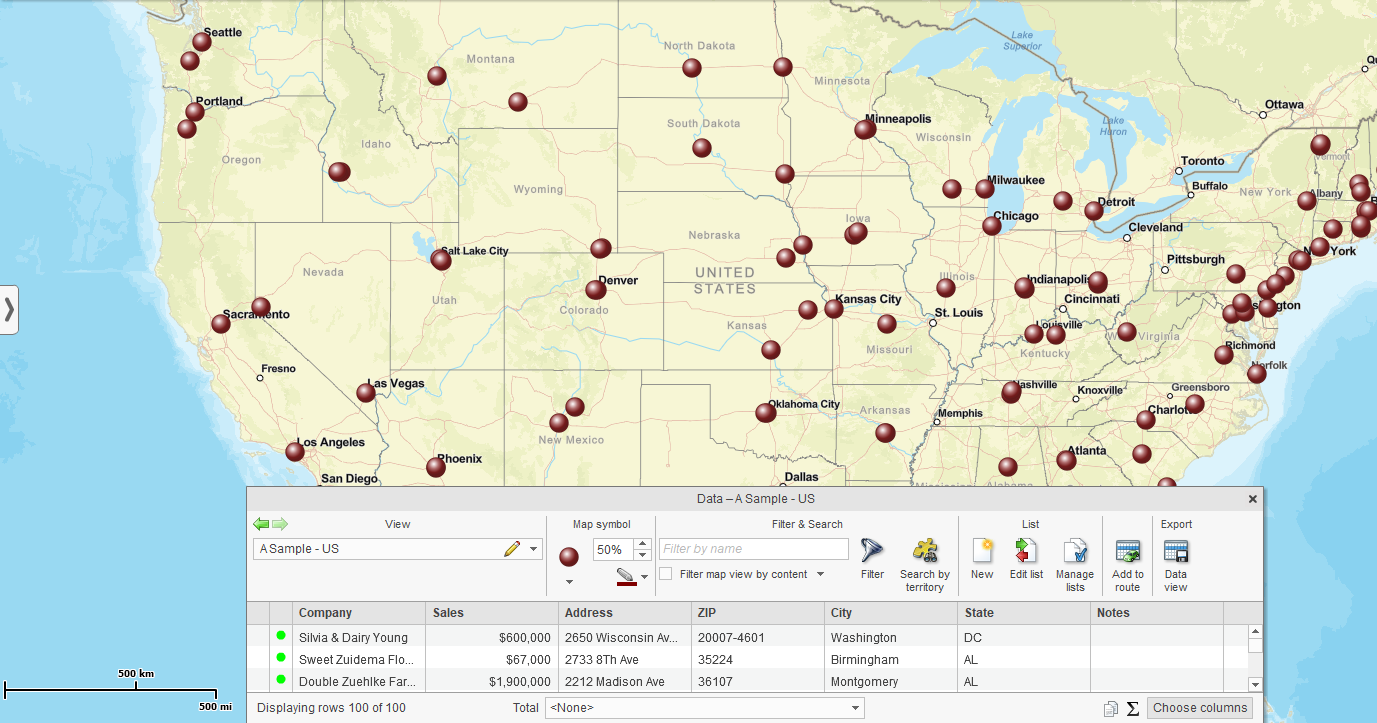
Task: Sort by the Notes column header
Action: [x=1157, y=613]
